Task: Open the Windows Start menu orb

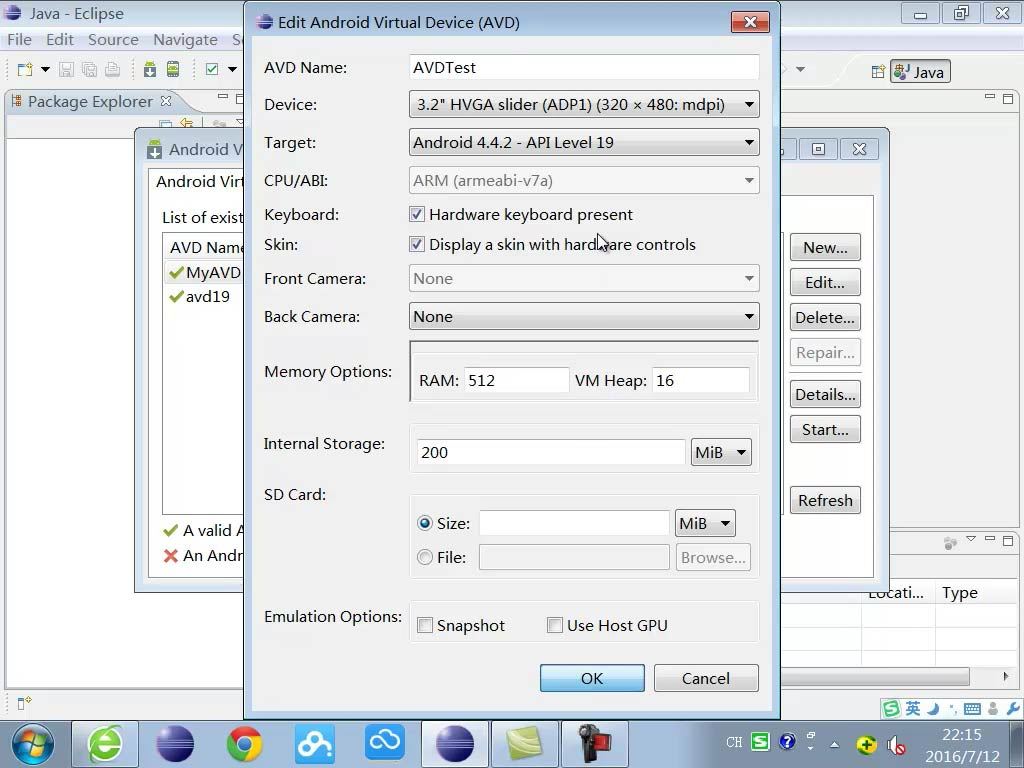Action: pos(33,744)
